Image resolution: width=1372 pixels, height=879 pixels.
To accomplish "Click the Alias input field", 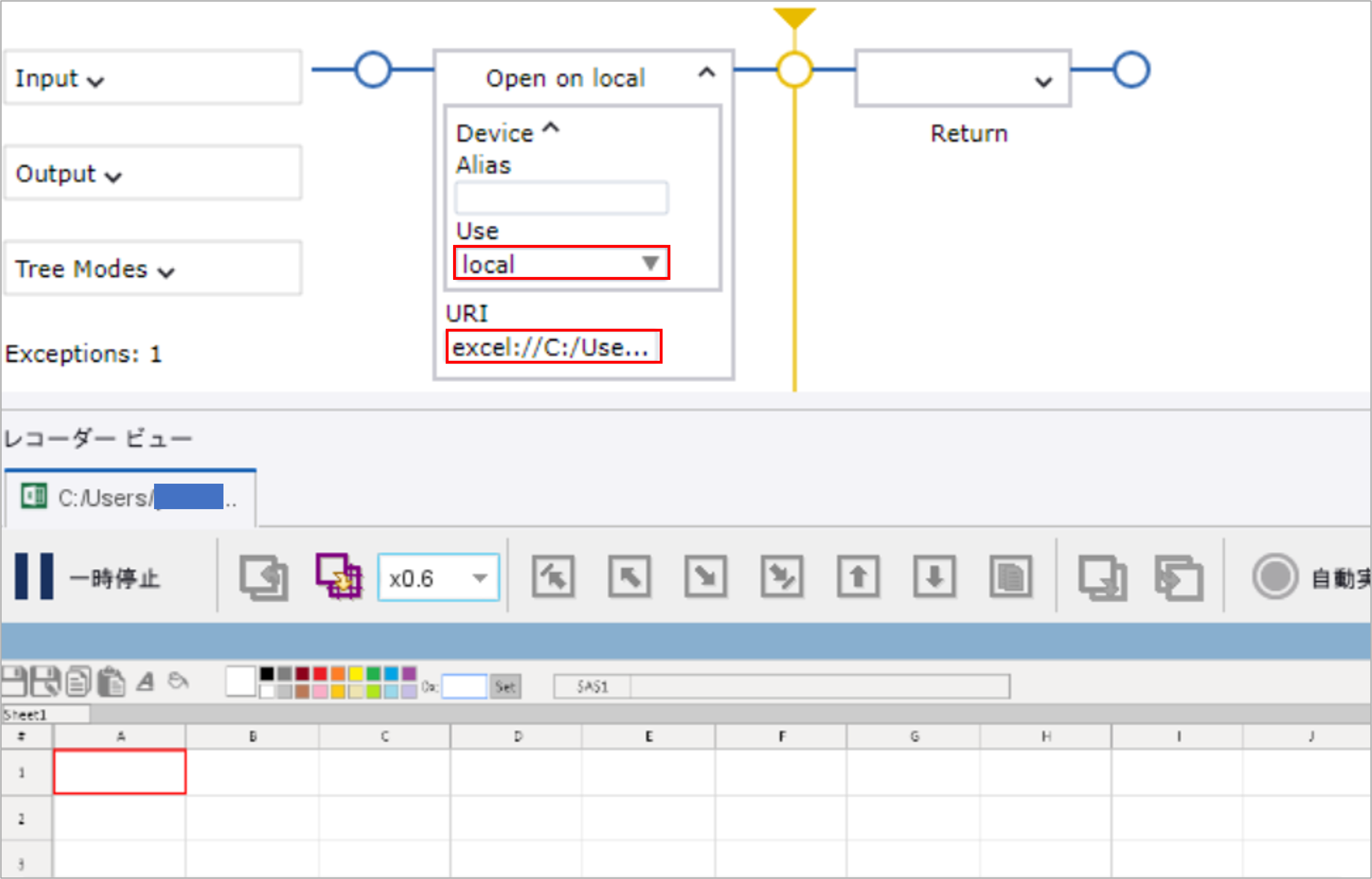I will 561,198.
